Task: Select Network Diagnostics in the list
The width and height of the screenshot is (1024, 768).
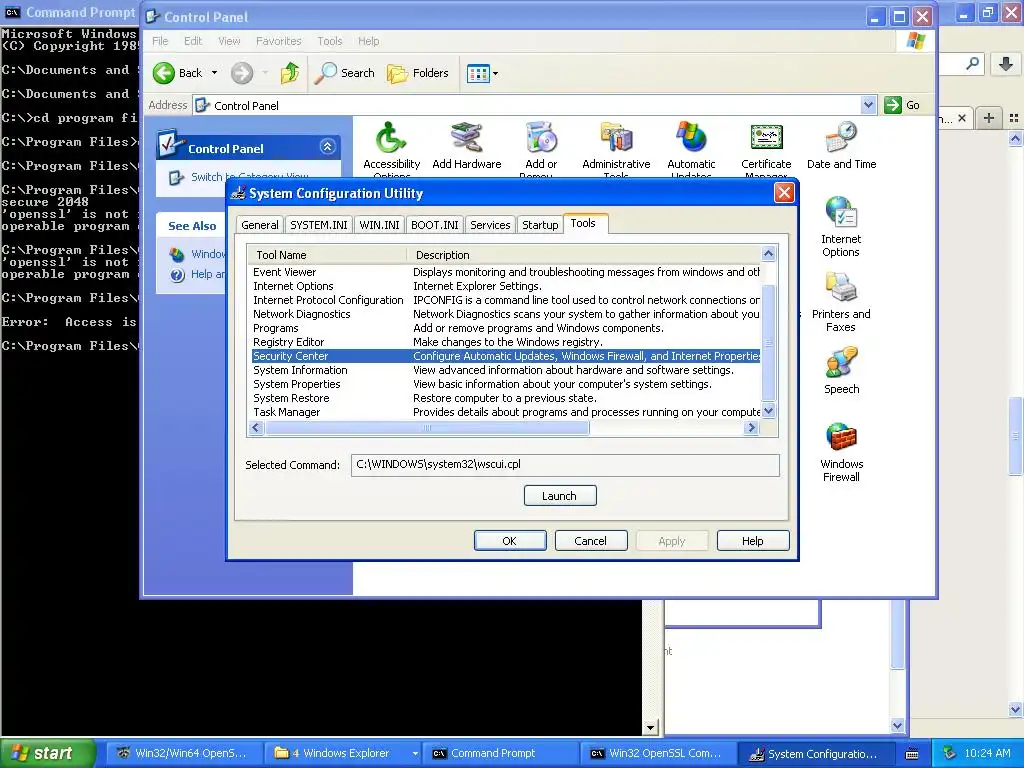Action: [x=506, y=314]
